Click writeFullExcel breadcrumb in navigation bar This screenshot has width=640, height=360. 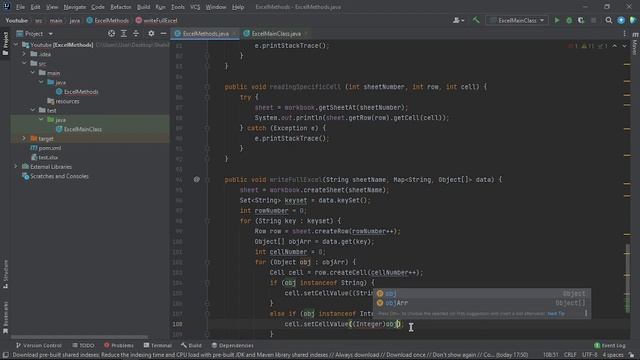(x=156, y=20)
